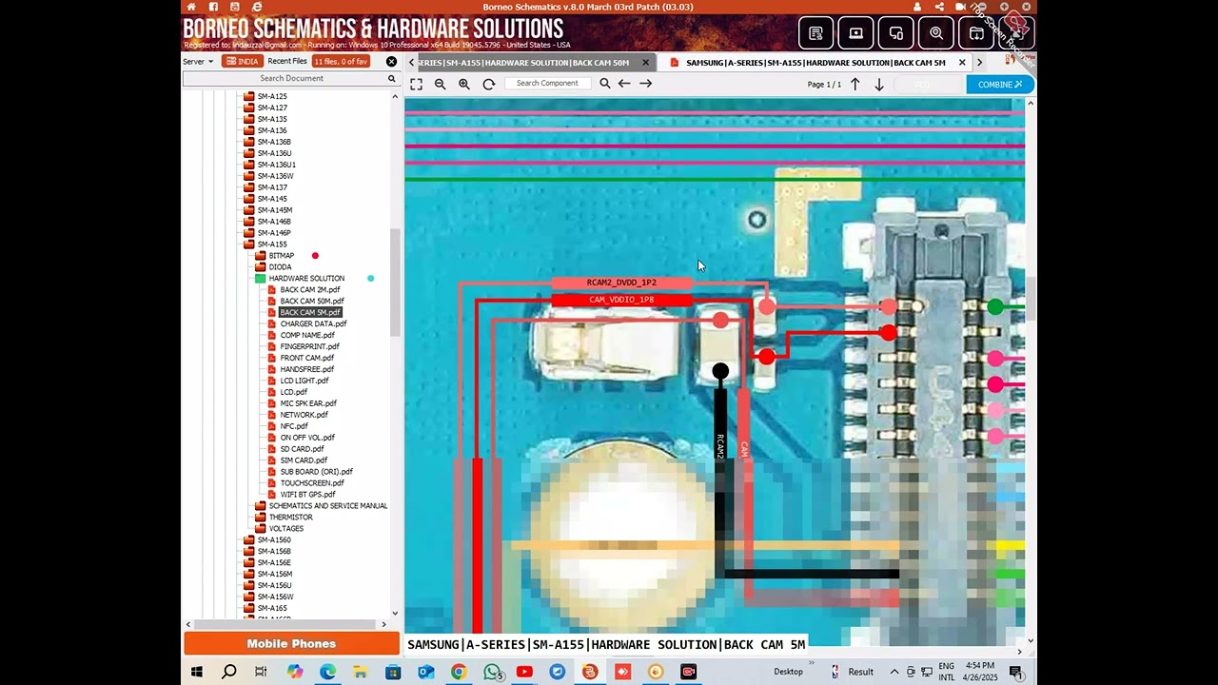Screen dimensions: 1218x685
Task: Go to next page with down arrow
Action: click(879, 85)
